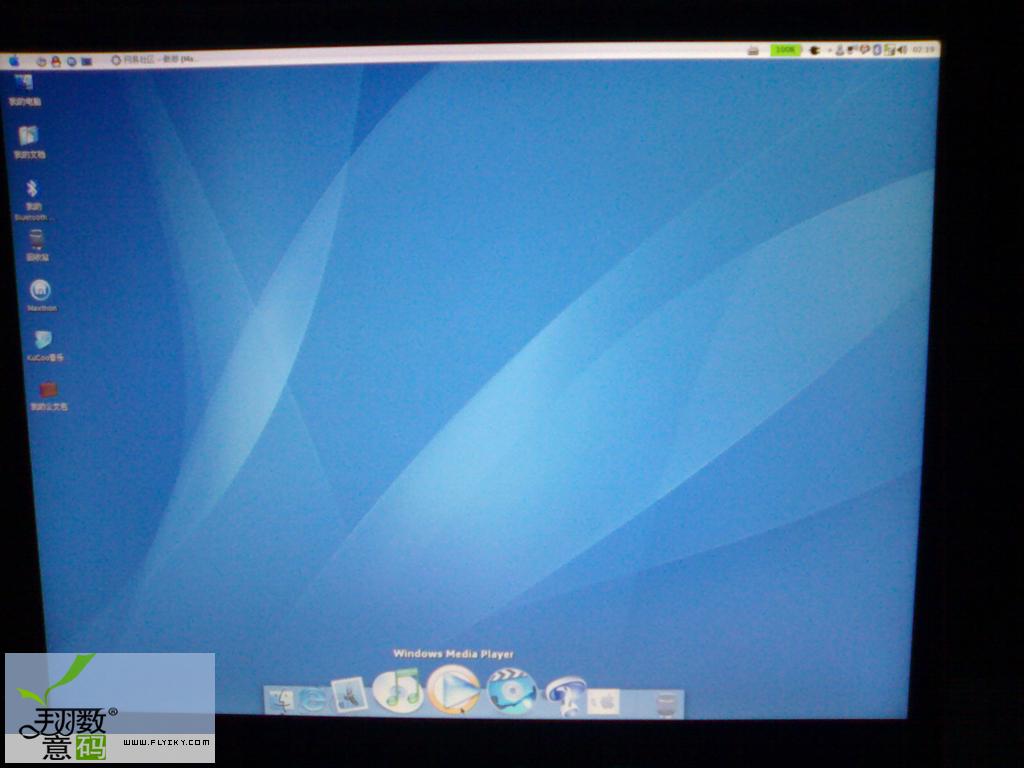Open the volume speaker tray icon
This screenshot has height=768, width=1024.
tap(902, 50)
